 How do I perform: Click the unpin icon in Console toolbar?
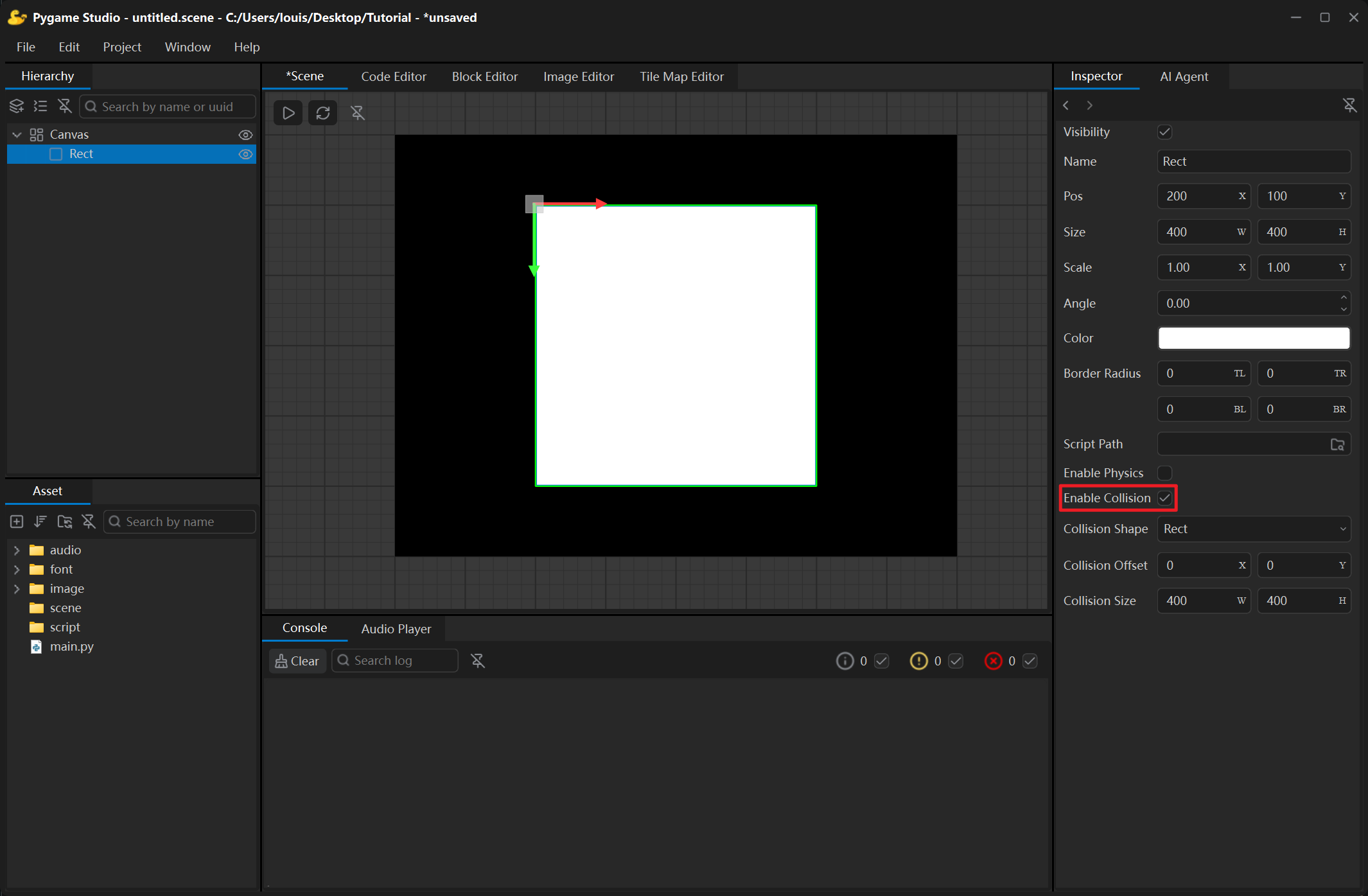click(478, 660)
